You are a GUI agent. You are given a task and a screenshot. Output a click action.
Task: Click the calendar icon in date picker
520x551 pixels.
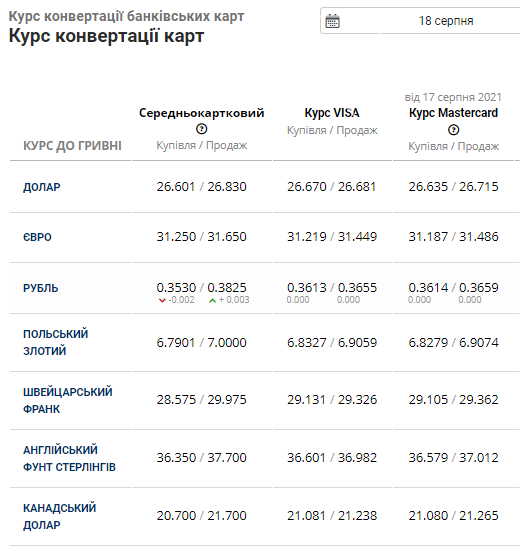coord(332,21)
